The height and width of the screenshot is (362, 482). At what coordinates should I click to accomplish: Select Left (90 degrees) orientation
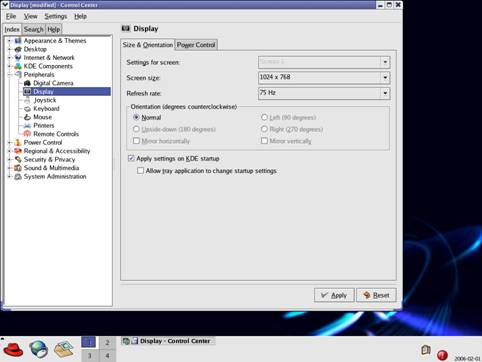point(264,117)
